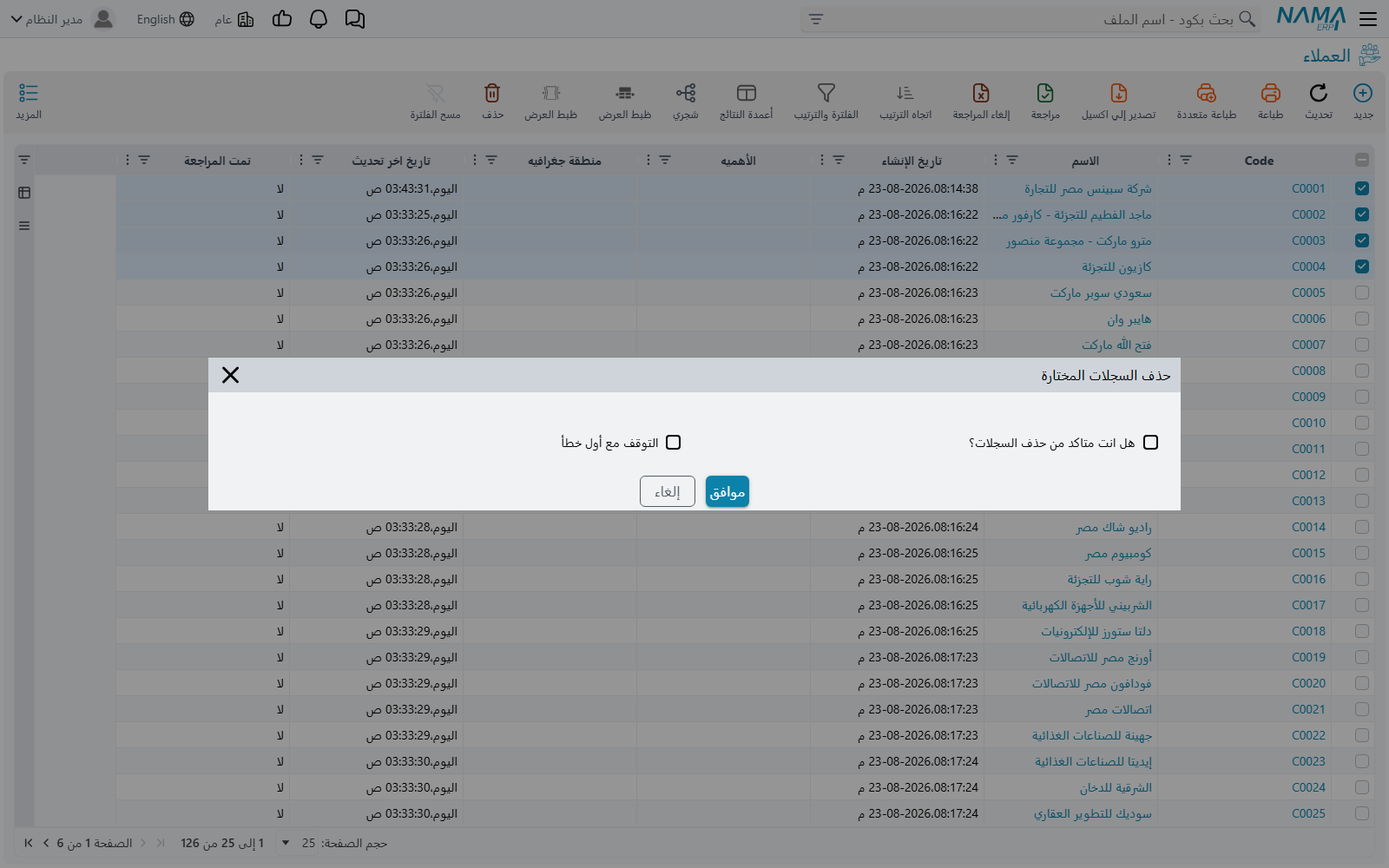Screen dimensions: 1389x868
Task: Click the thumbs-up icon
Action: 282,19
